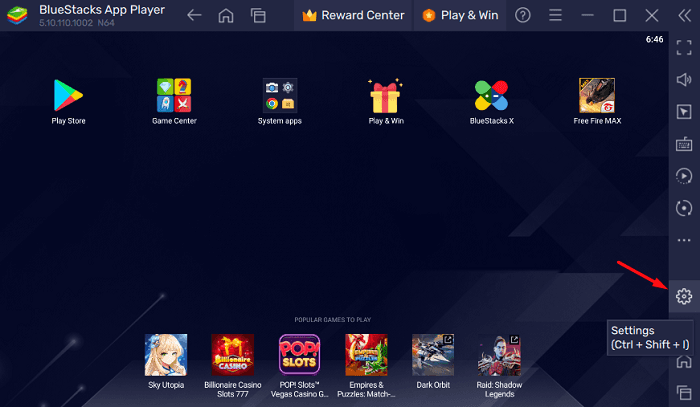The image size is (700, 407).
Task: Open Raid: Shadow Legends game
Action: 499,355
